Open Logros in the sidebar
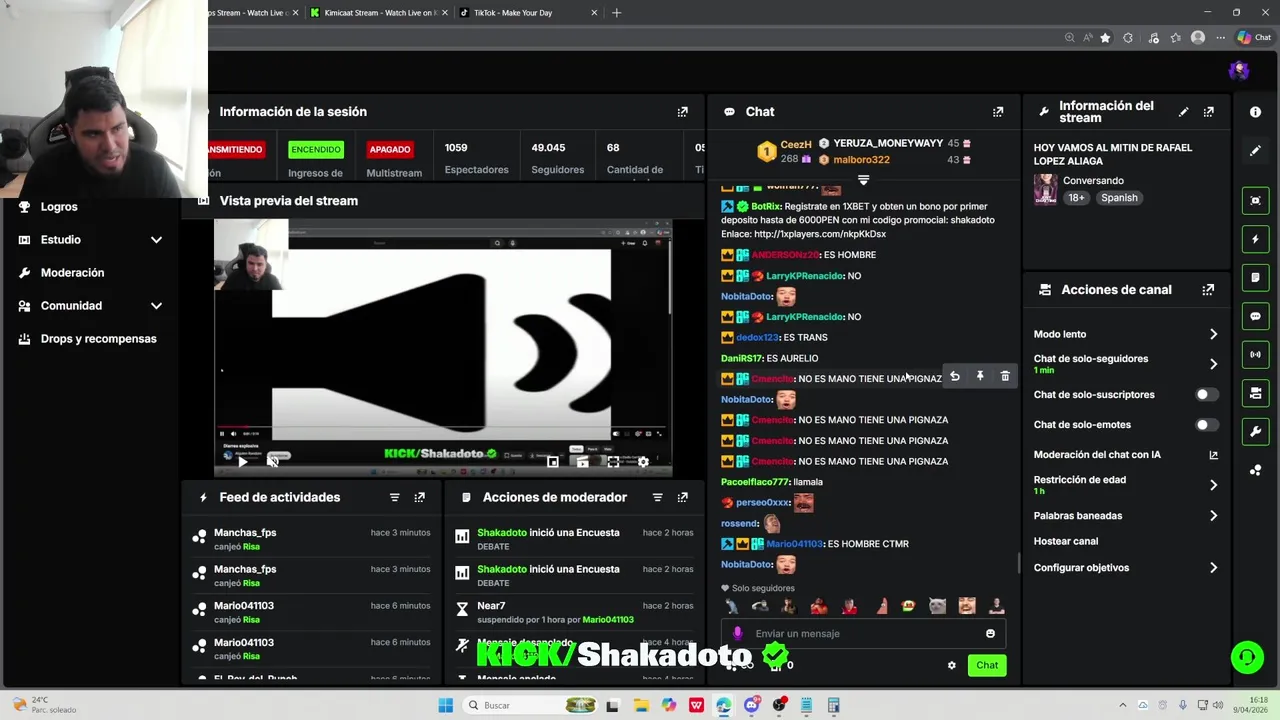The image size is (1280, 720). point(59,207)
